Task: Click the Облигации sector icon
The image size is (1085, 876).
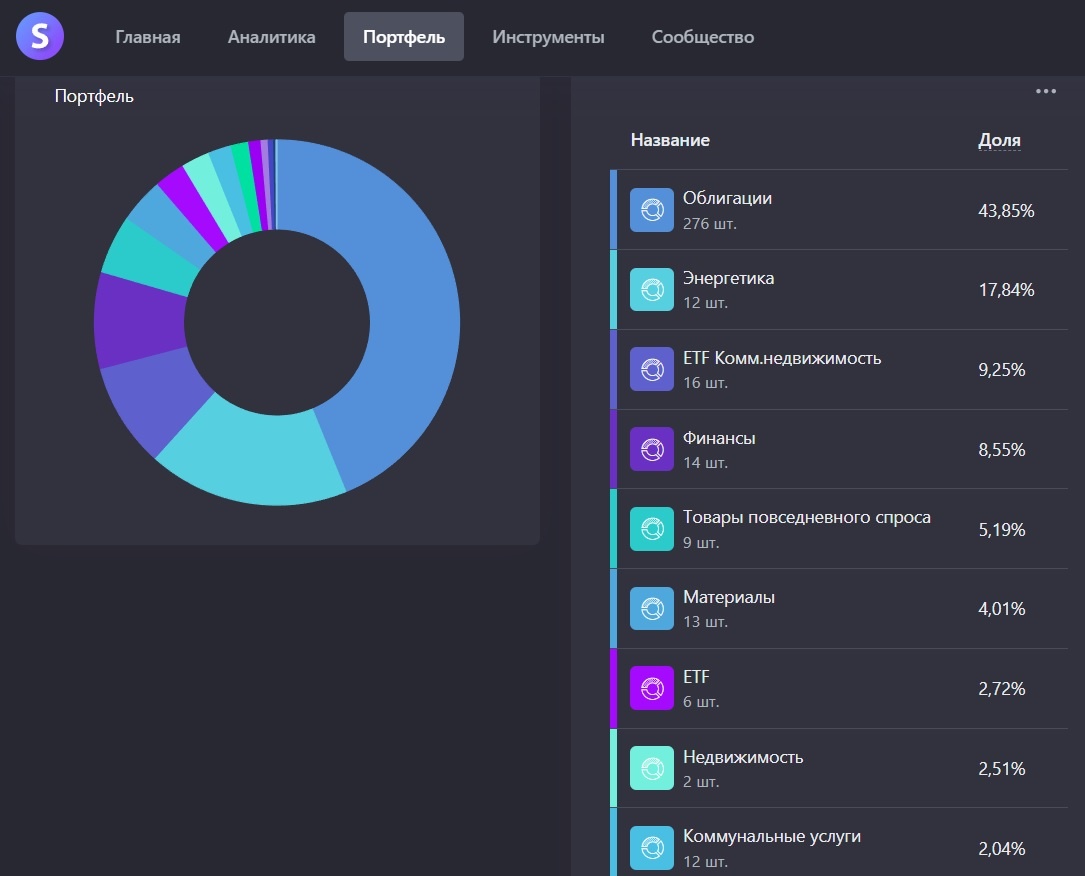Action: point(652,210)
